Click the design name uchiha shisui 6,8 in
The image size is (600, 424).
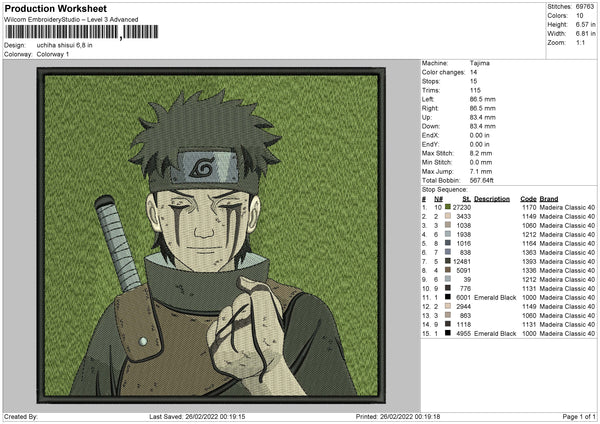(x=64, y=45)
